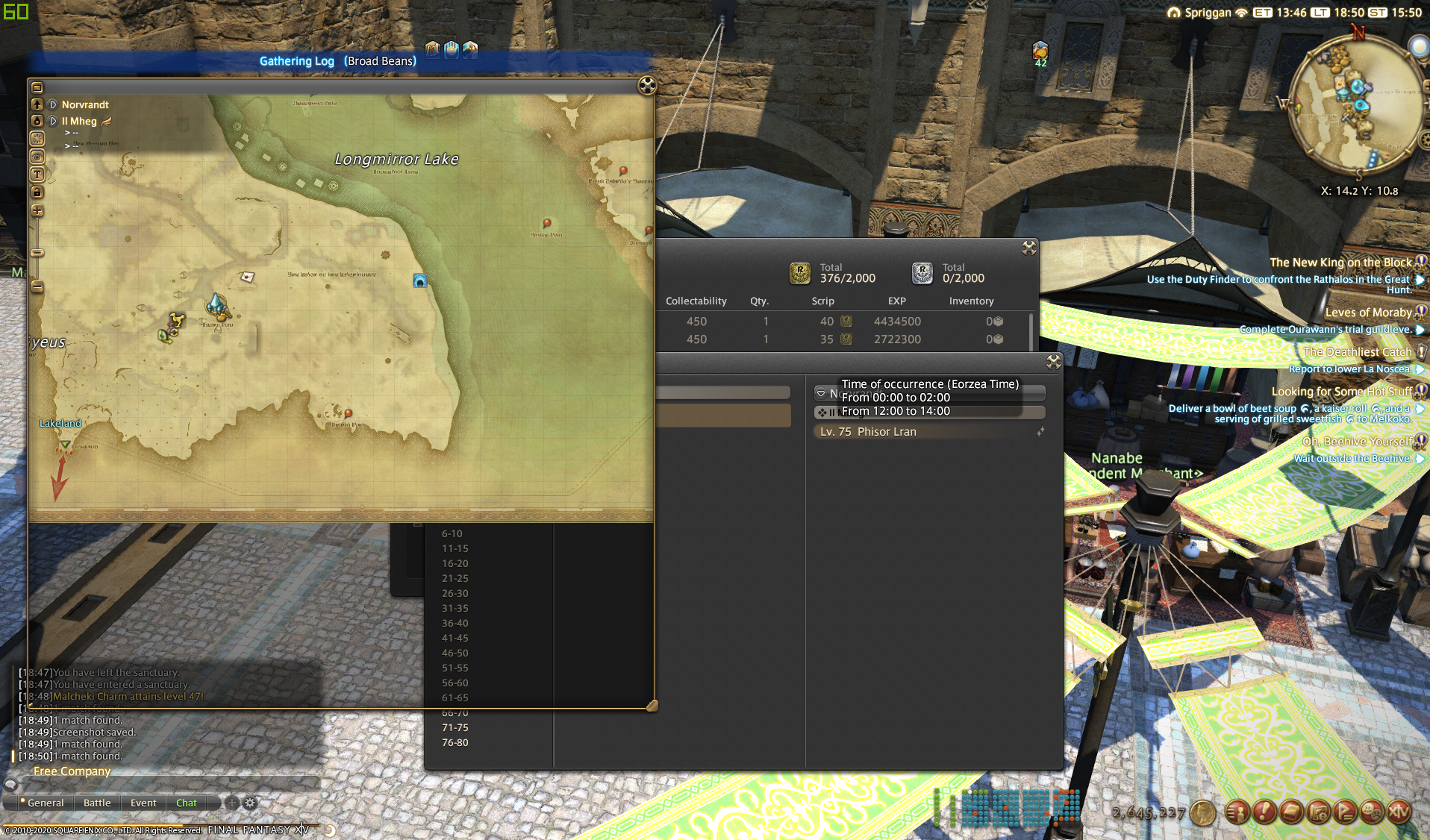Close the Gathering Log window
Image resolution: width=1430 pixels, height=840 pixels.
point(1053,362)
